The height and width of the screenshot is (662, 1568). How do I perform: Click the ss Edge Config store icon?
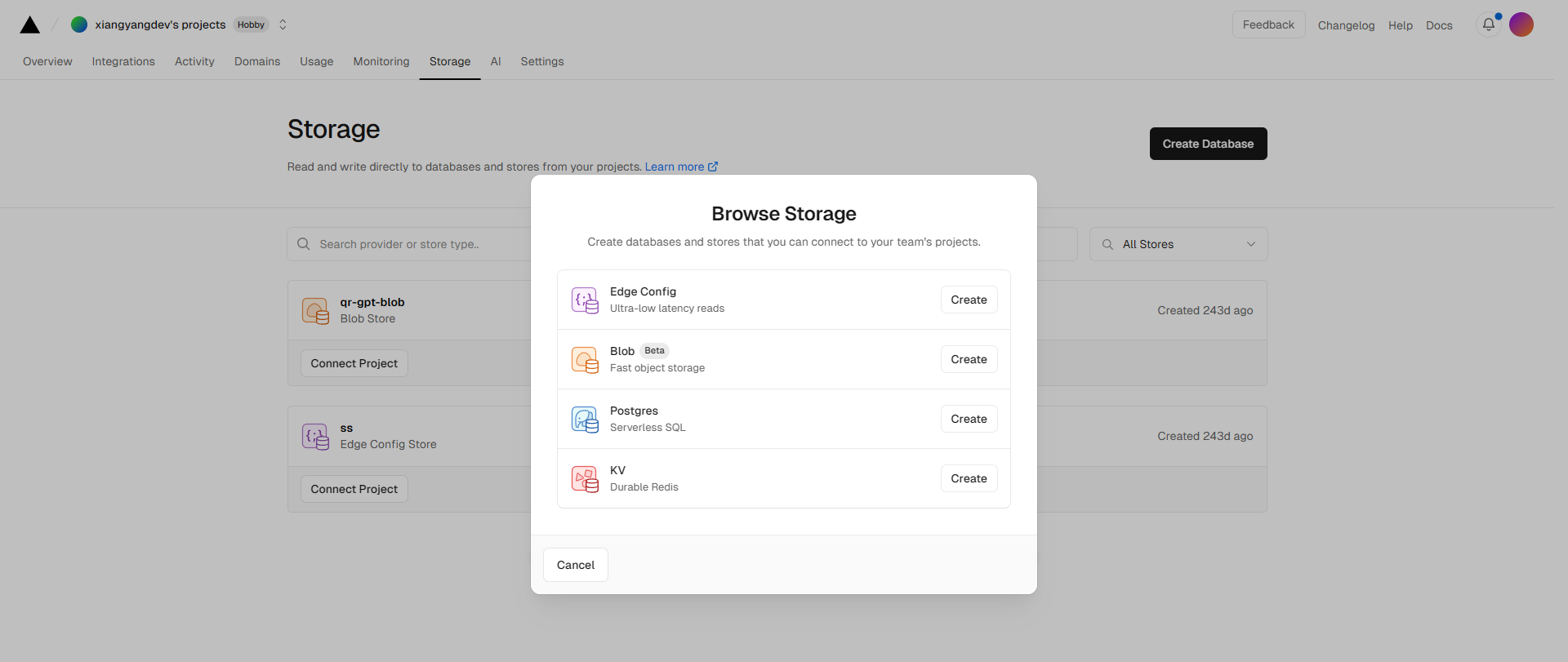coord(315,436)
